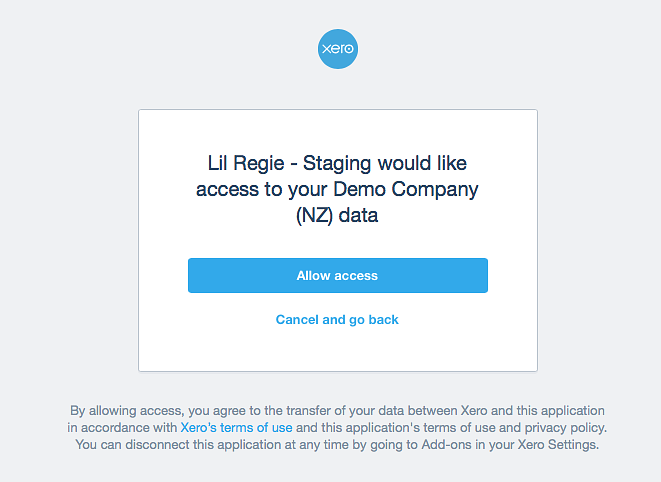
Task: Click the Allow access button
Action: [x=338, y=275]
